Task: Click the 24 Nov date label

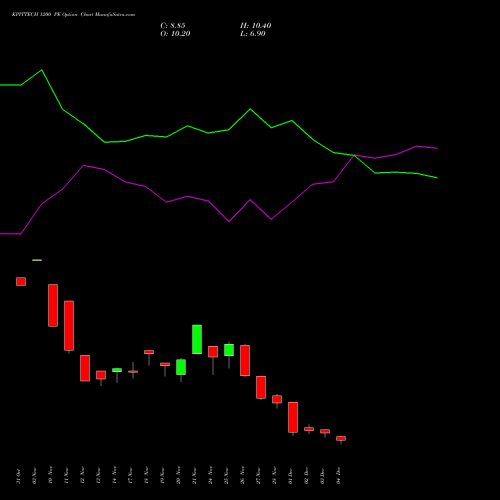Action: point(210,476)
